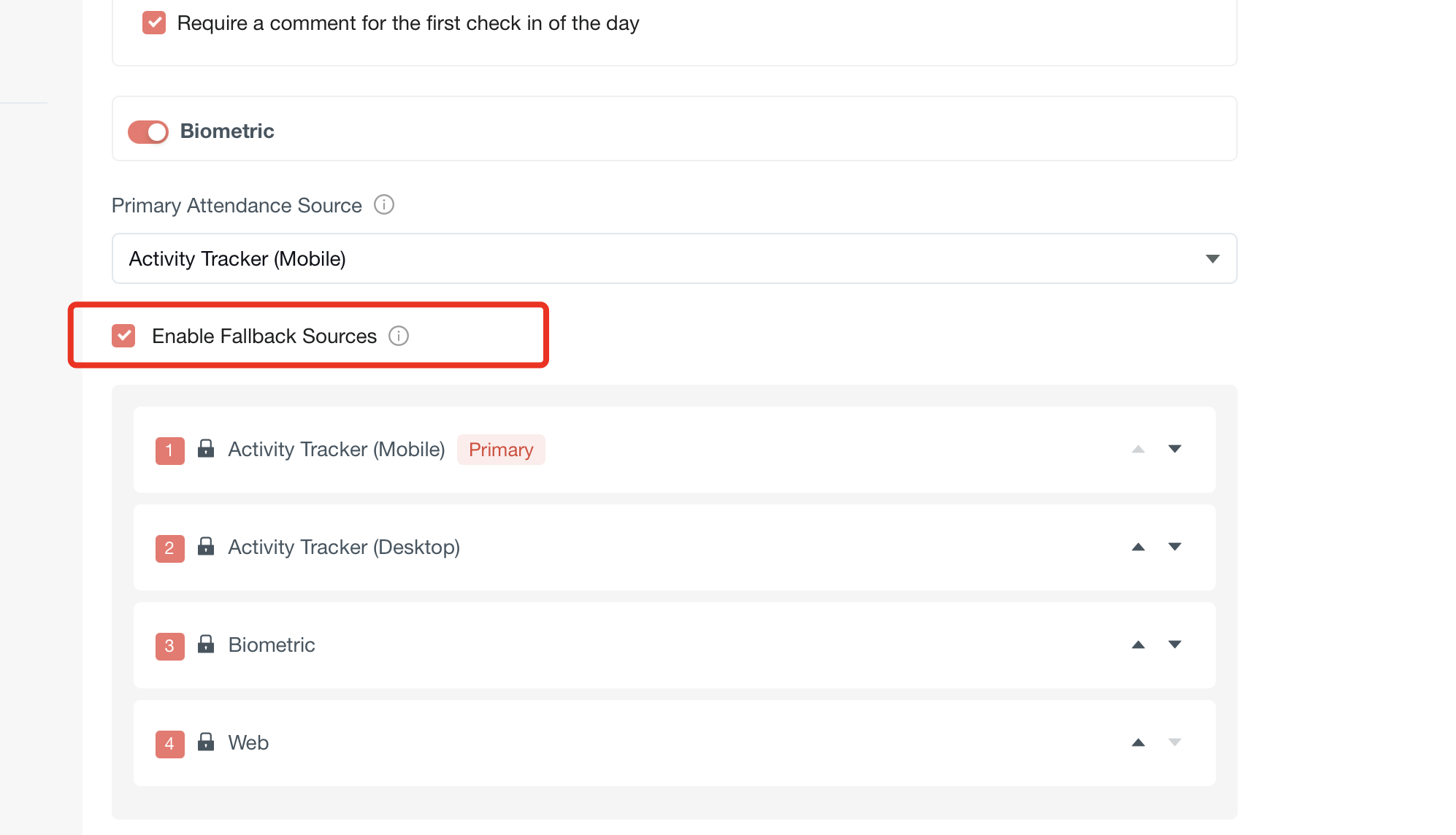Image resolution: width=1456 pixels, height=835 pixels.
Task: Click info icon beside Primary Attendance Source
Action: (384, 205)
